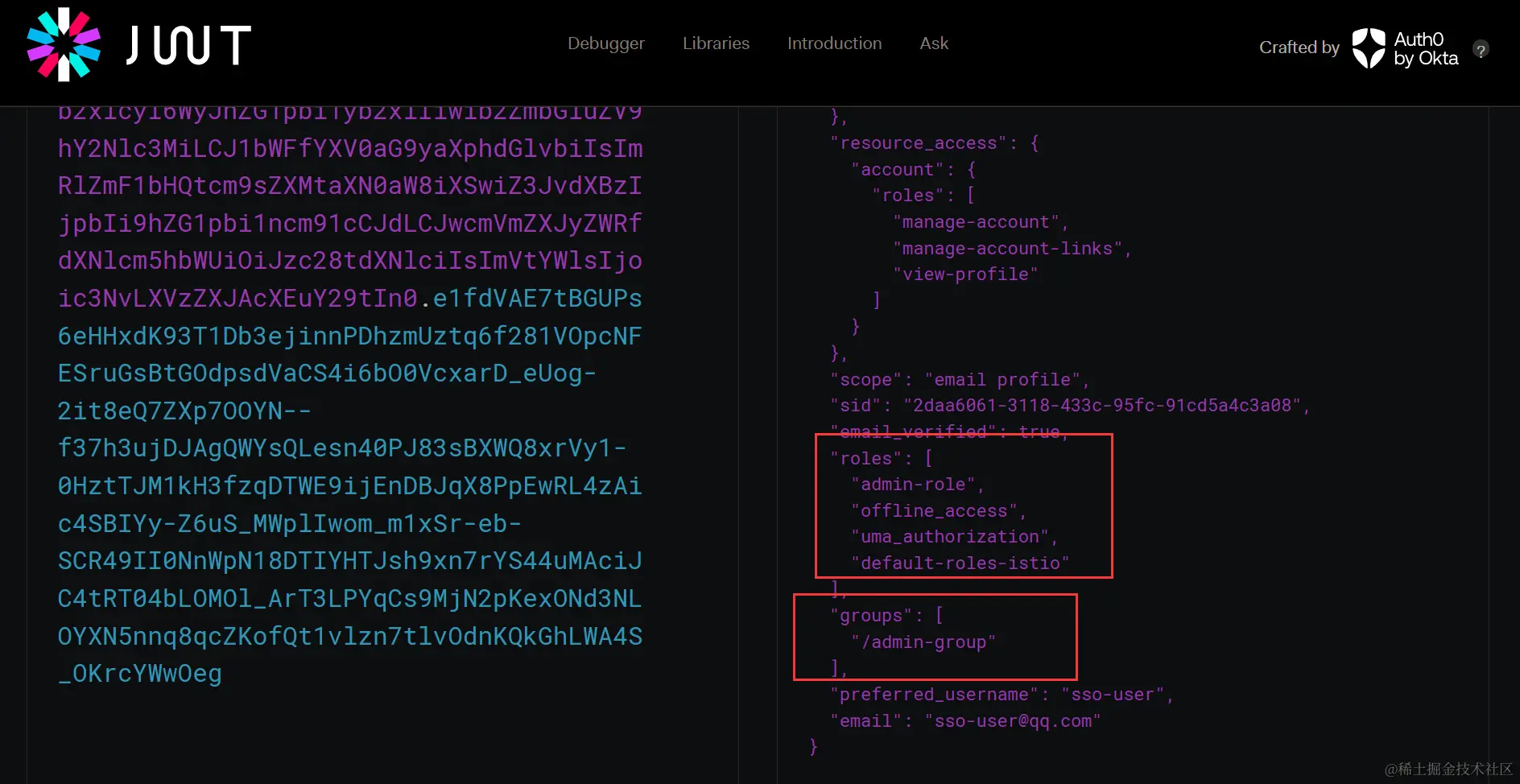This screenshot has height=784, width=1520.
Task: Click the "groups" key in payload
Action: (x=871, y=616)
